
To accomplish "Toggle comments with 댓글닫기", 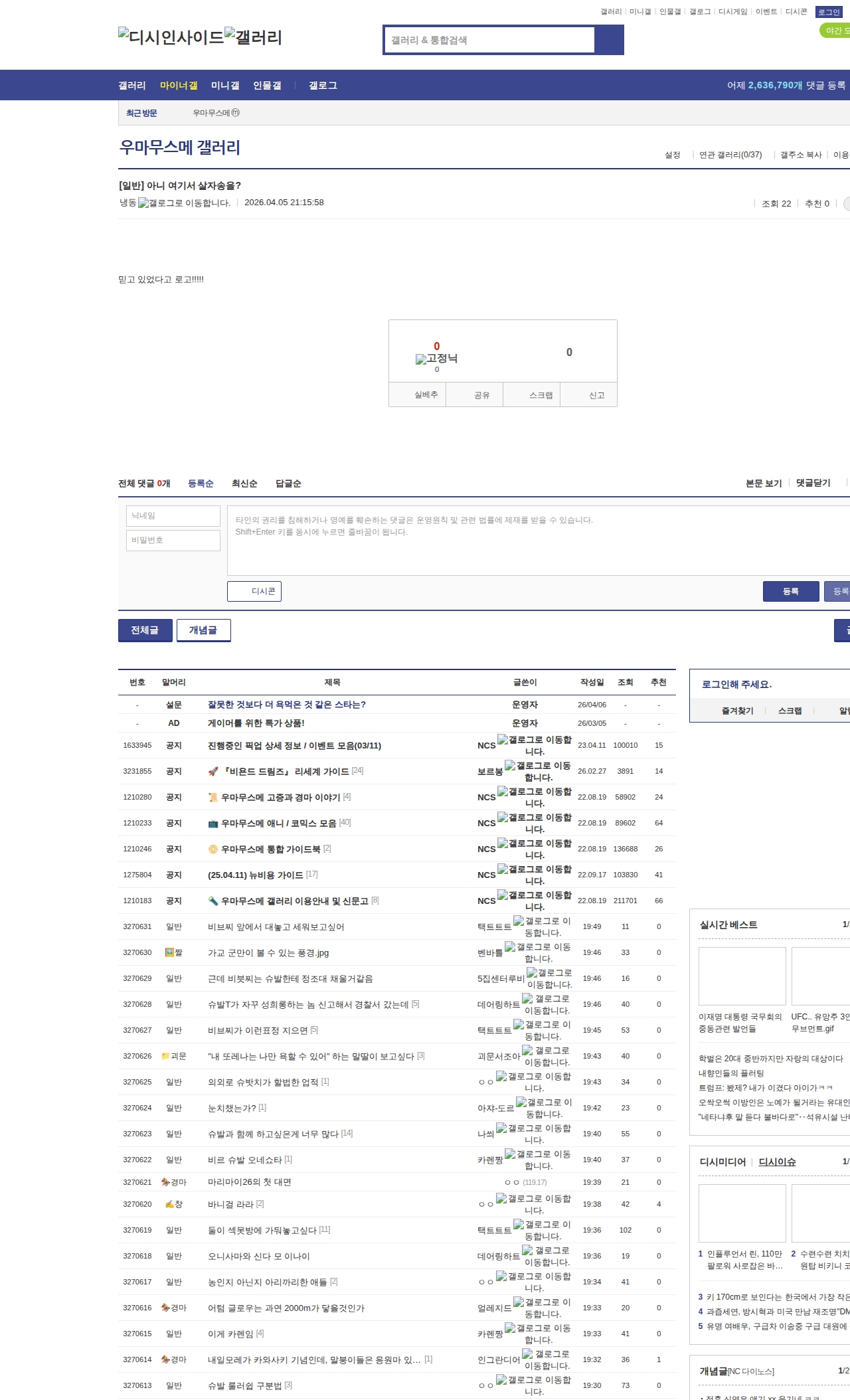I will 813,483.
